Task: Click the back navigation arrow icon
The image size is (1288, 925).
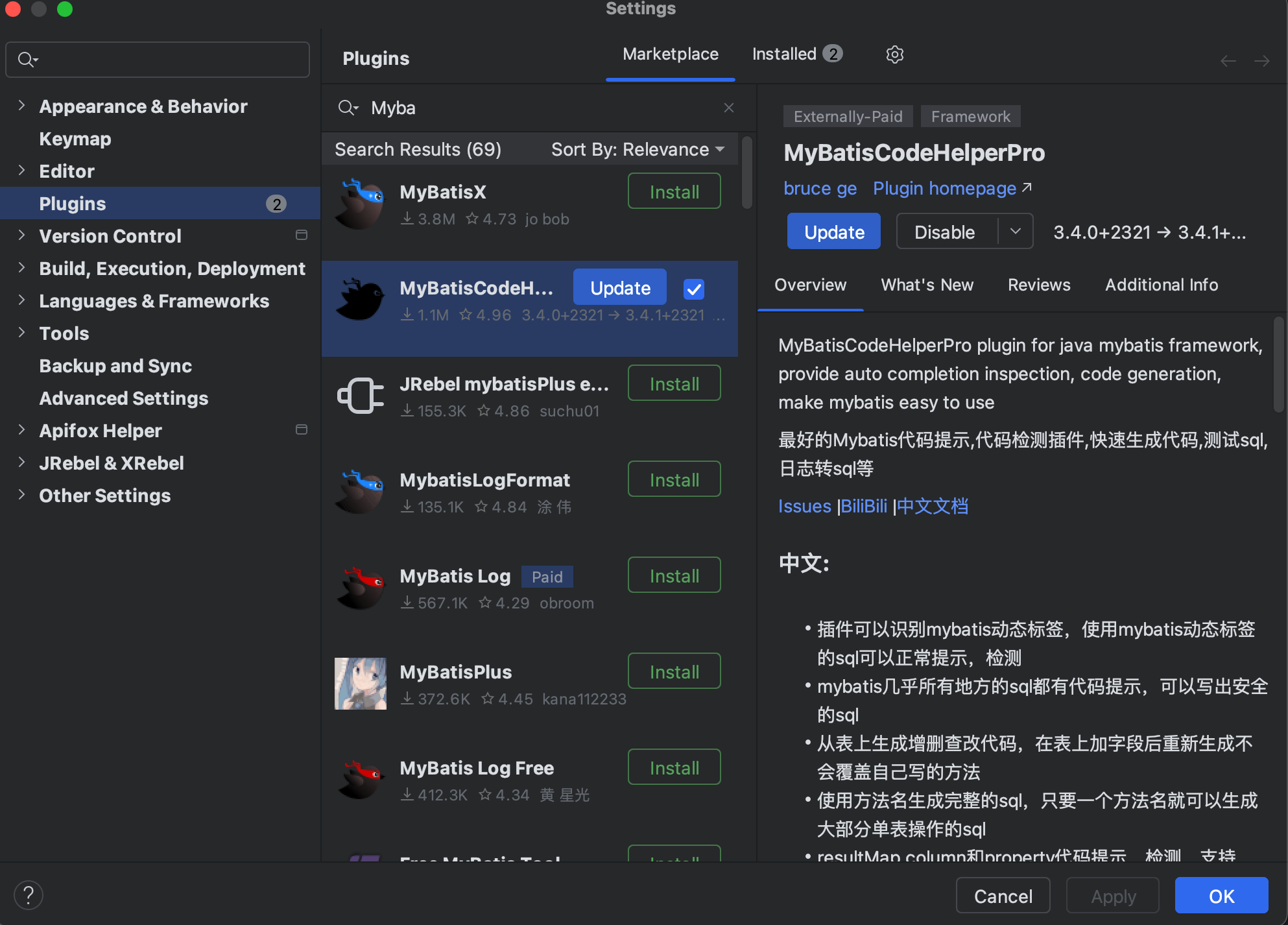Action: (1228, 61)
